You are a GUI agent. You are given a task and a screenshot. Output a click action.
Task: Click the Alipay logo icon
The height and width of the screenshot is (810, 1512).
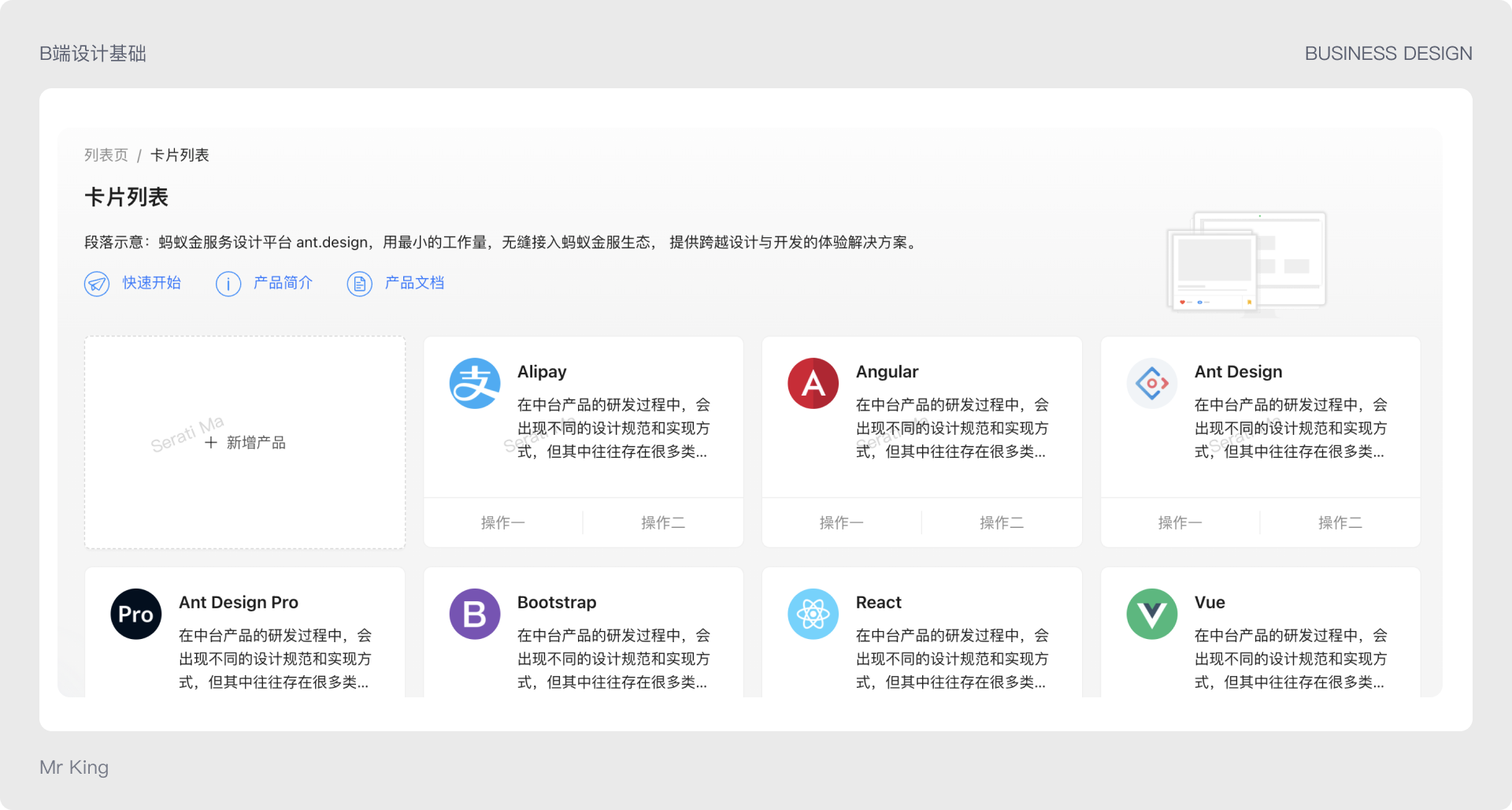point(474,384)
